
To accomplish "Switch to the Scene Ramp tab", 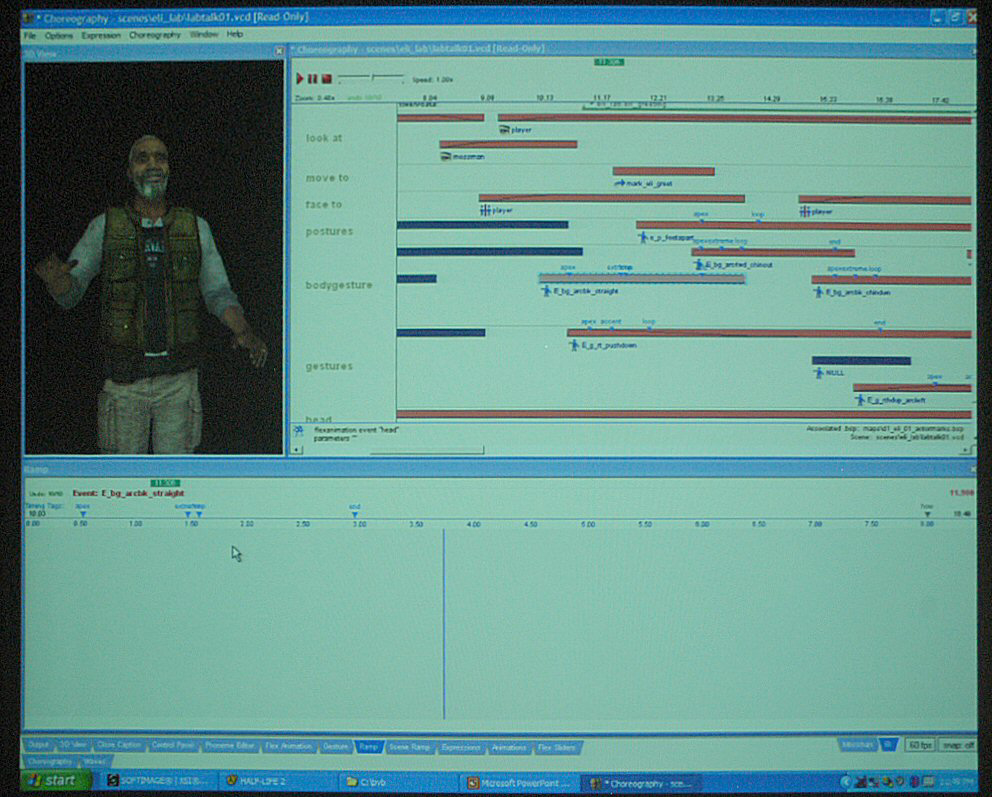I will tap(409, 748).
